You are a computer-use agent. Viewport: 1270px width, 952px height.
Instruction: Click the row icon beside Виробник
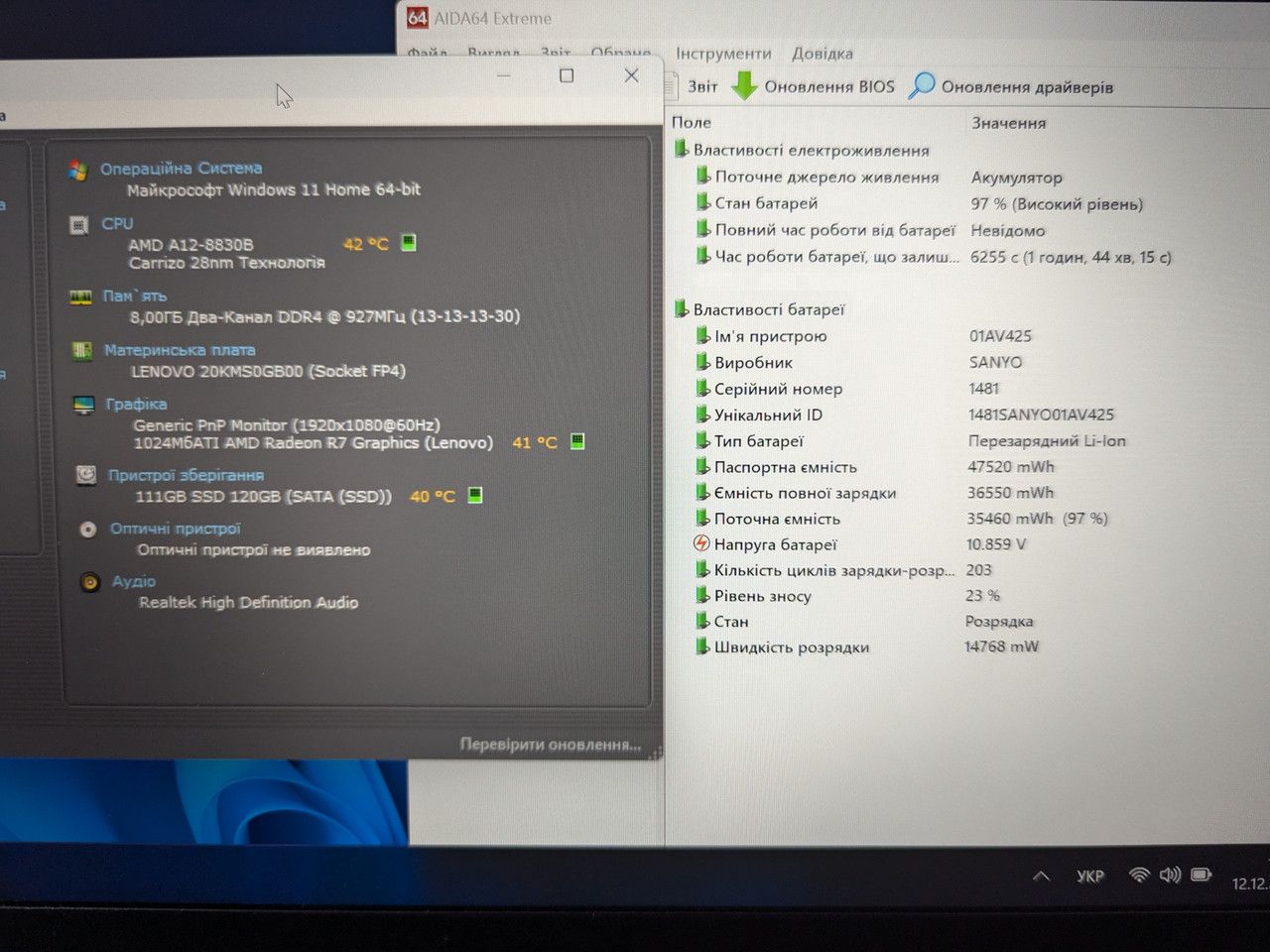702,362
